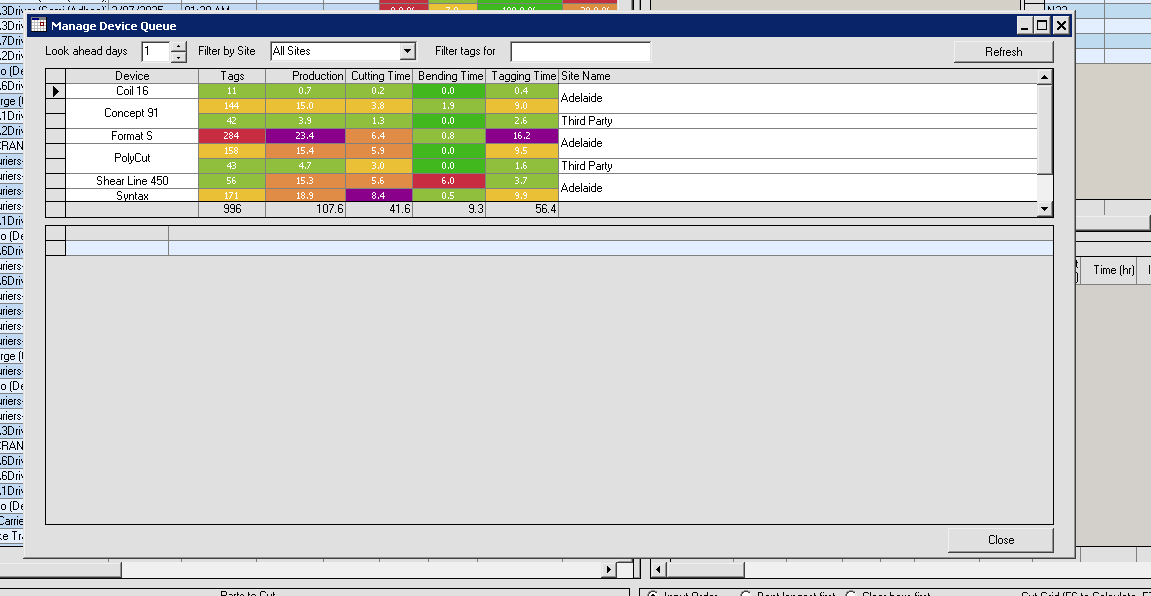Click the 56 tags cell for Shear Line 450
The height and width of the screenshot is (596, 1151).
point(232,181)
